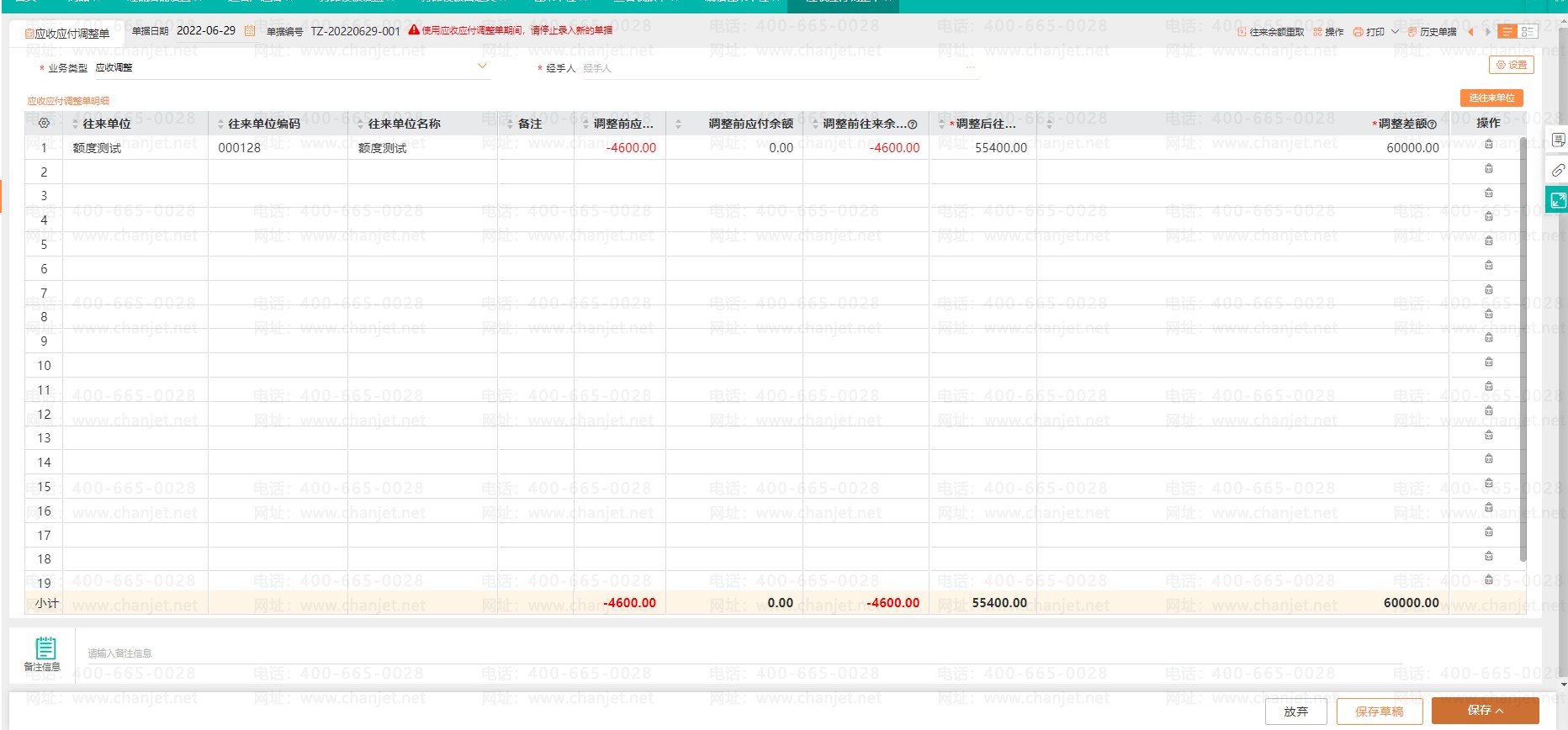
Task: Delete row 8 with trash icon
Action: pos(1489,314)
